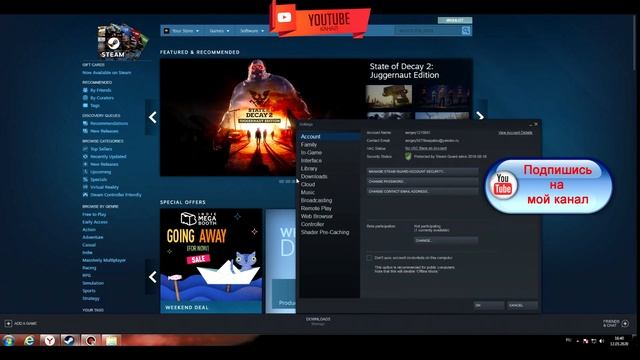The height and width of the screenshot is (360, 640).
Task: Open Internet Explorer from the taskbar
Action: (x=29, y=340)
